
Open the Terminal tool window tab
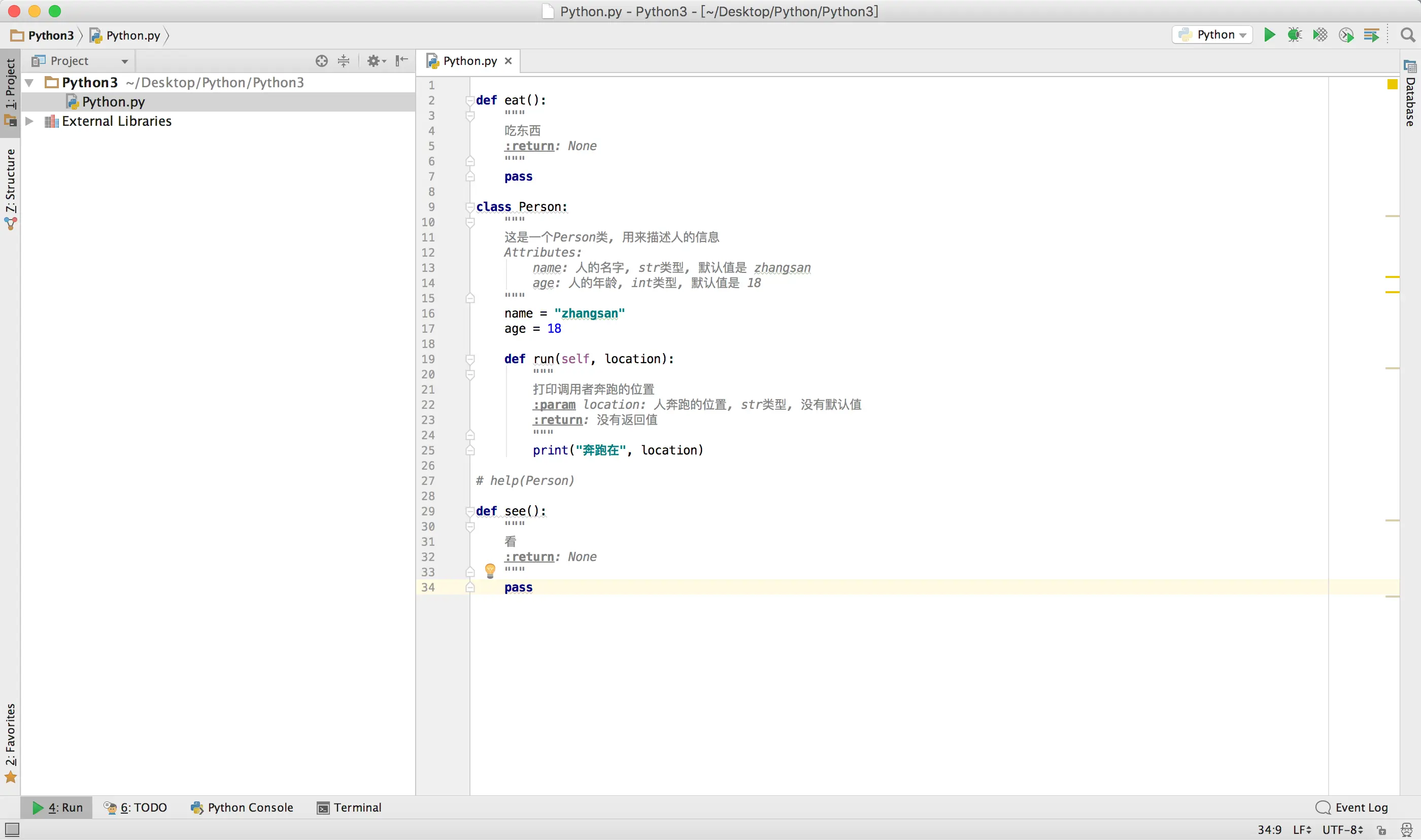pos(349,808)
